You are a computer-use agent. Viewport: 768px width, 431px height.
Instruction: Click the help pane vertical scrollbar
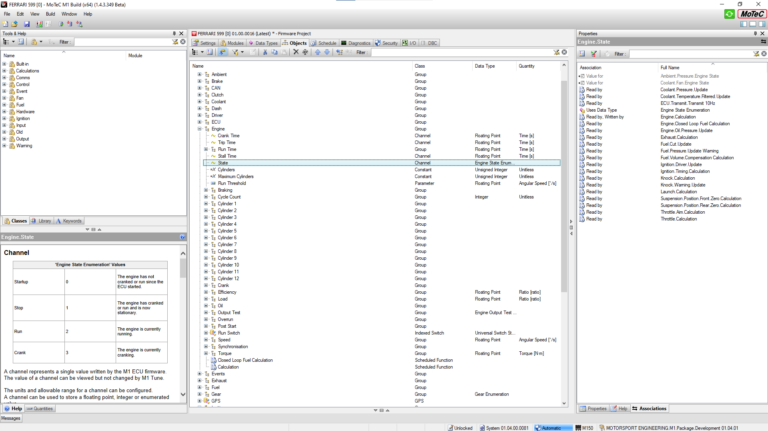coord(183,269)
